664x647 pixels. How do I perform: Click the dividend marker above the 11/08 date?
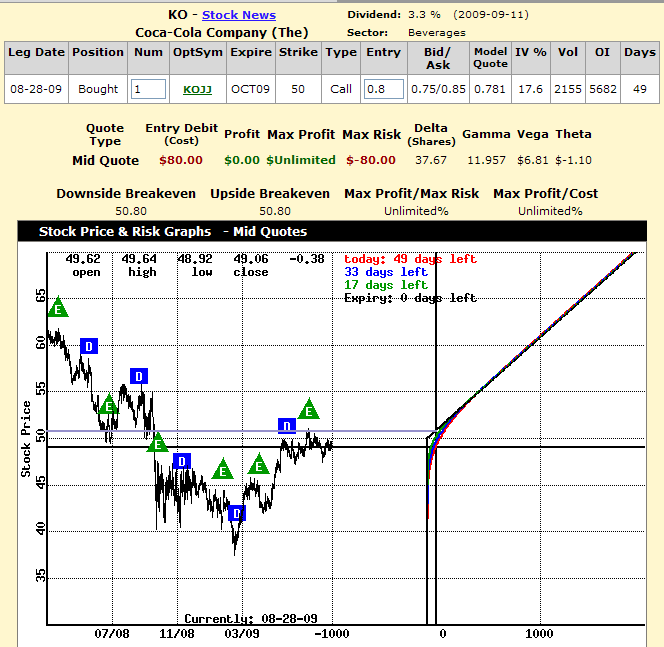click(182, 461)
